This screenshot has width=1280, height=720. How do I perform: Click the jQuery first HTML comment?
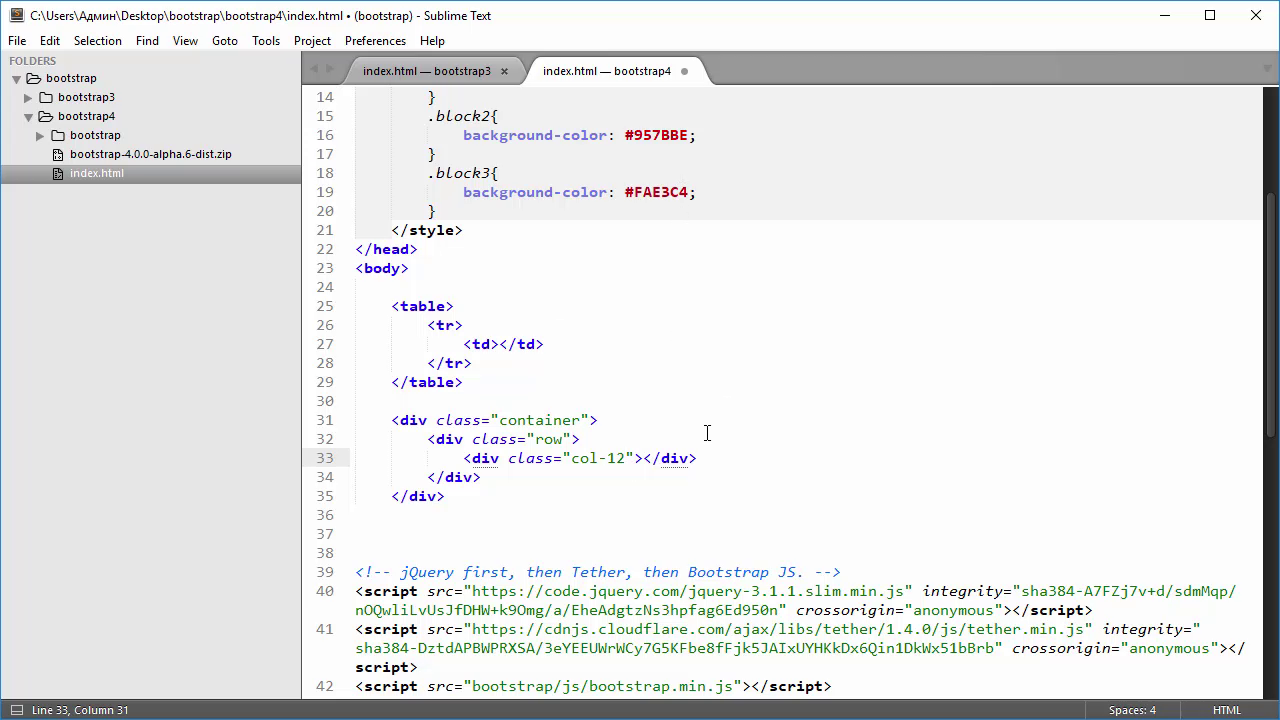click(598, 572)
